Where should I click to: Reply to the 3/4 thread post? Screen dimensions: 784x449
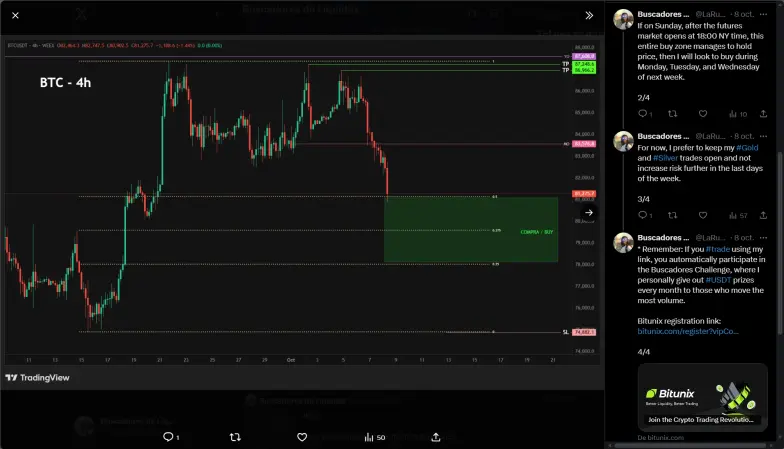(645, 215)
